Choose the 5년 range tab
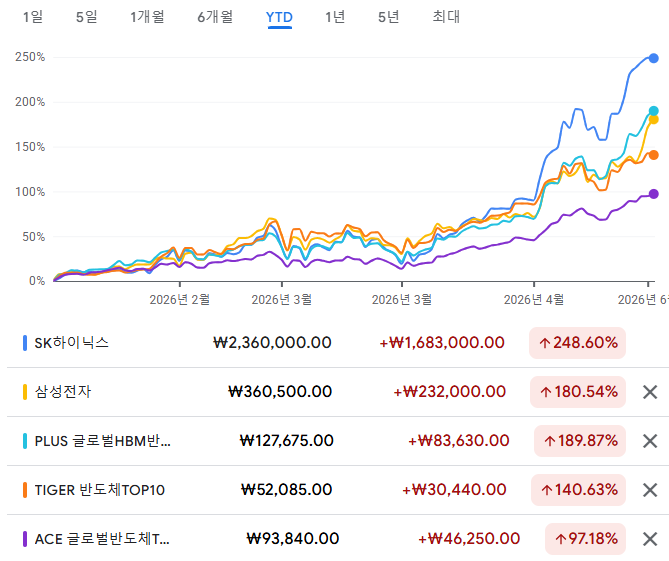 389,17
